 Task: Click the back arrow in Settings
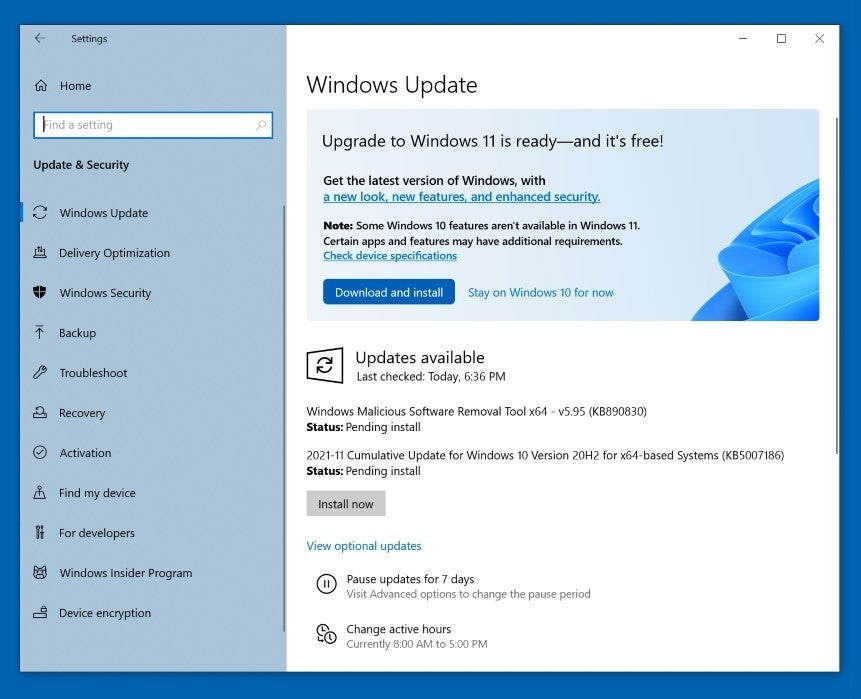[x=40, y=38]
